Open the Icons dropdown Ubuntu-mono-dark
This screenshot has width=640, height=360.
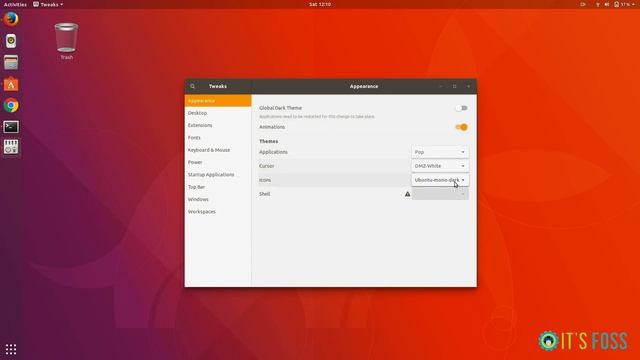tap(440, 180)
